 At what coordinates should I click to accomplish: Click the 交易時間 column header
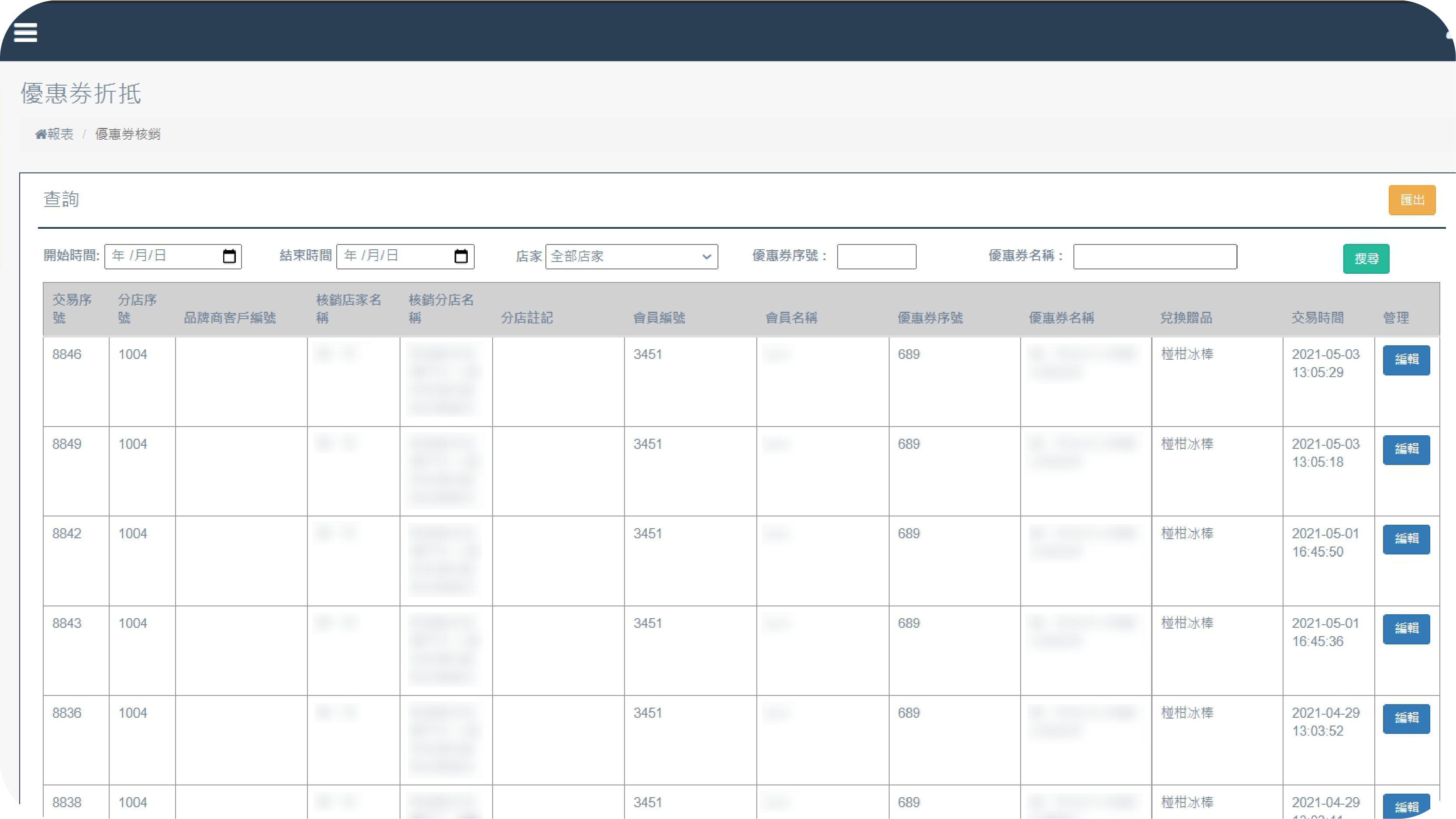tap(1317, 318)
